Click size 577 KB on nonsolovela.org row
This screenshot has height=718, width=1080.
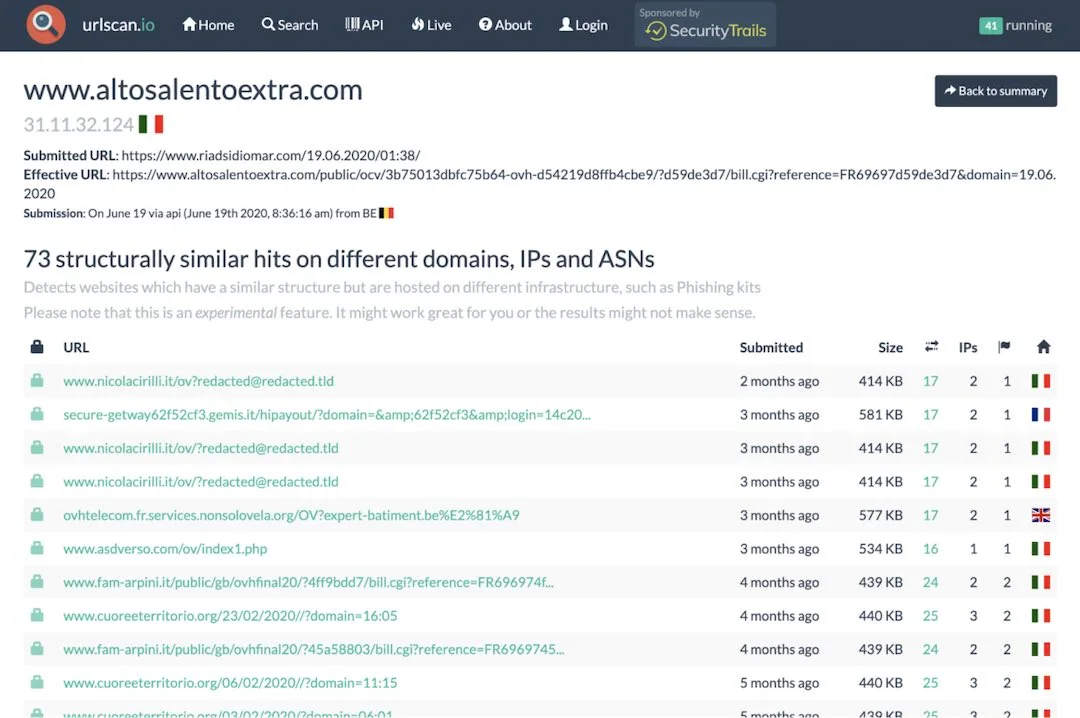tap(880, 515)
